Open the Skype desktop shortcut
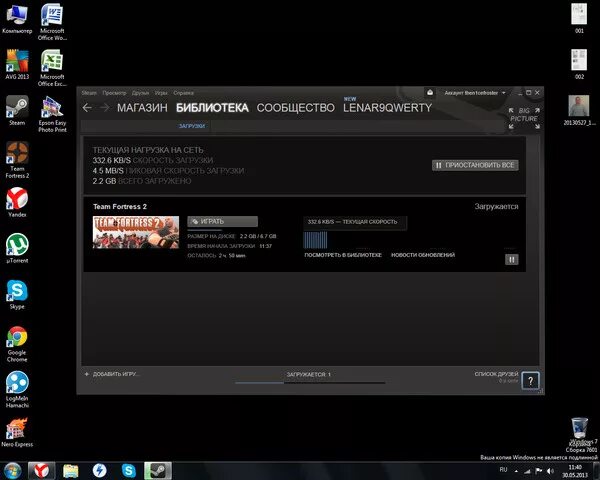The width and height of the screenshot is (600, 480). coord(17,294)
